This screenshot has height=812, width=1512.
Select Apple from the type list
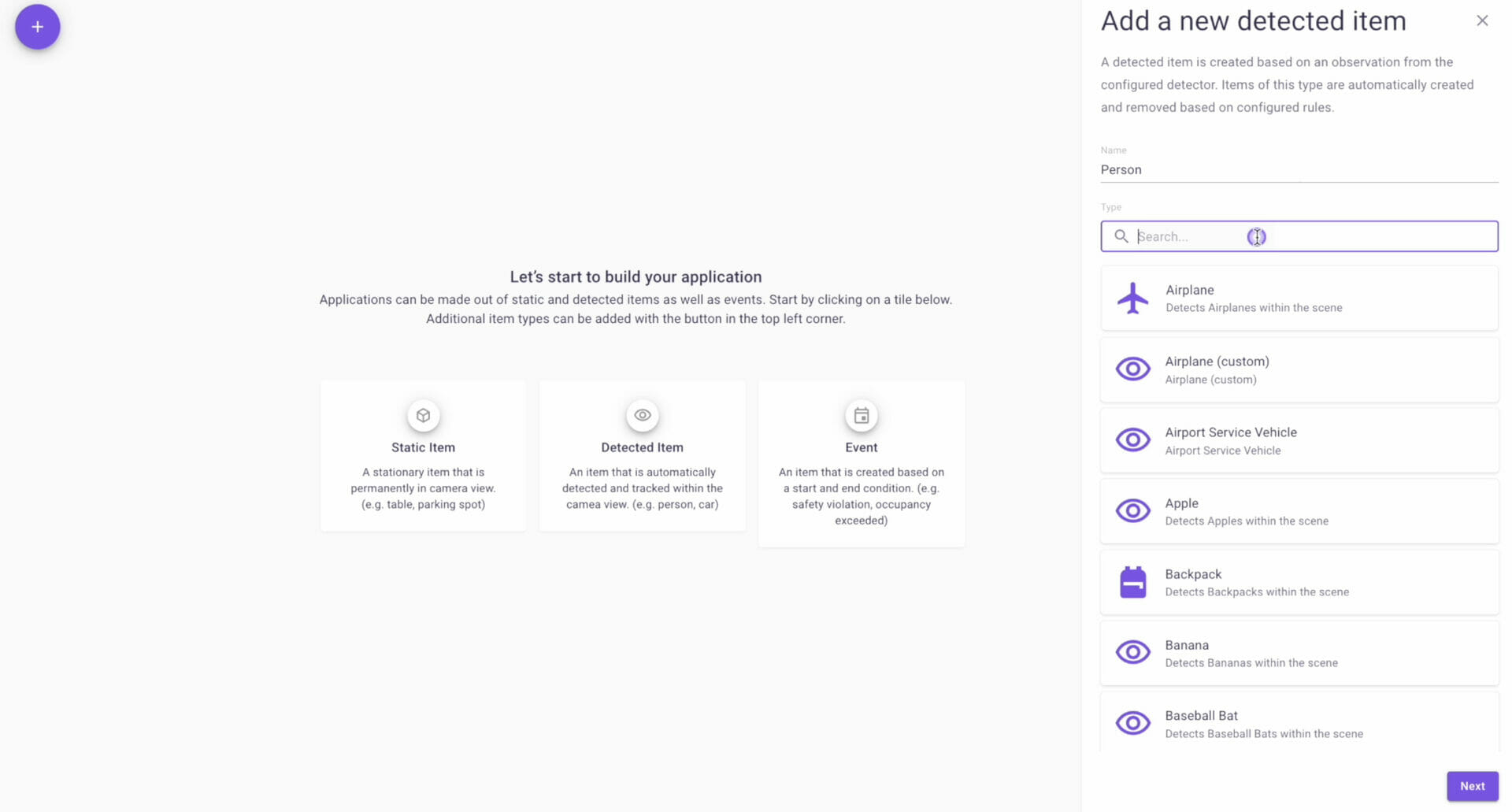tap(1299, 511)
